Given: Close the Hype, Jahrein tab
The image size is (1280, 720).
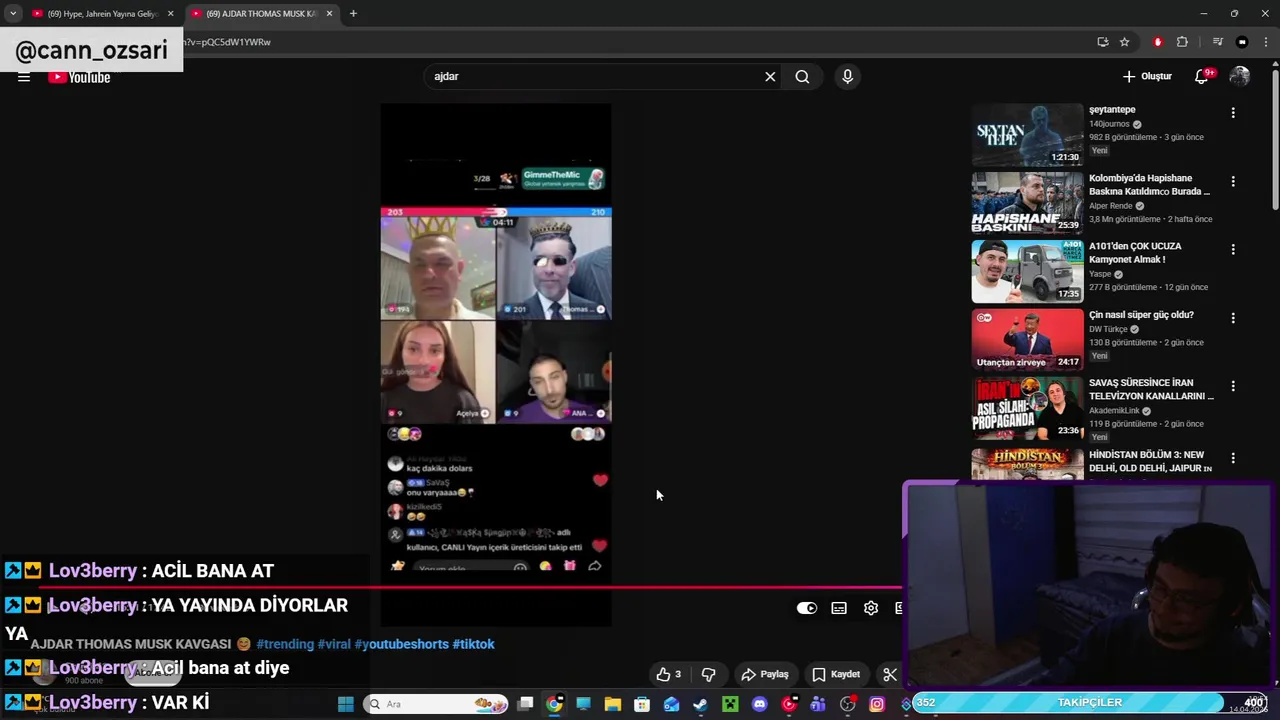Looking at the screenshot, I should (x=170, y=14).
